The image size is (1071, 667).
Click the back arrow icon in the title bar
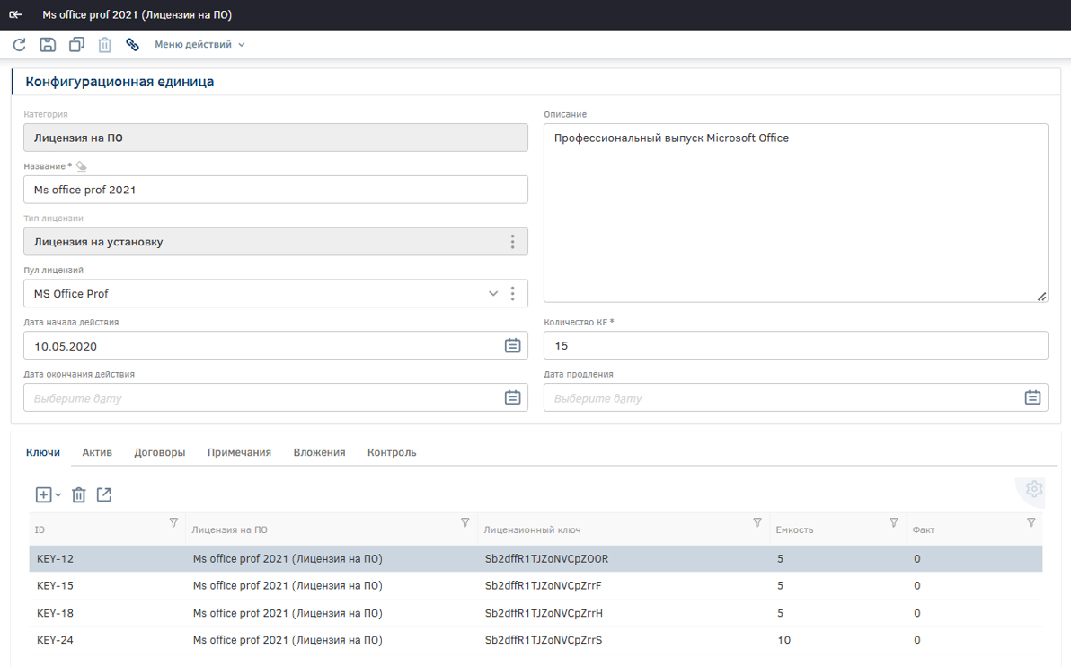pyautogui.click(x=16, y=15)
